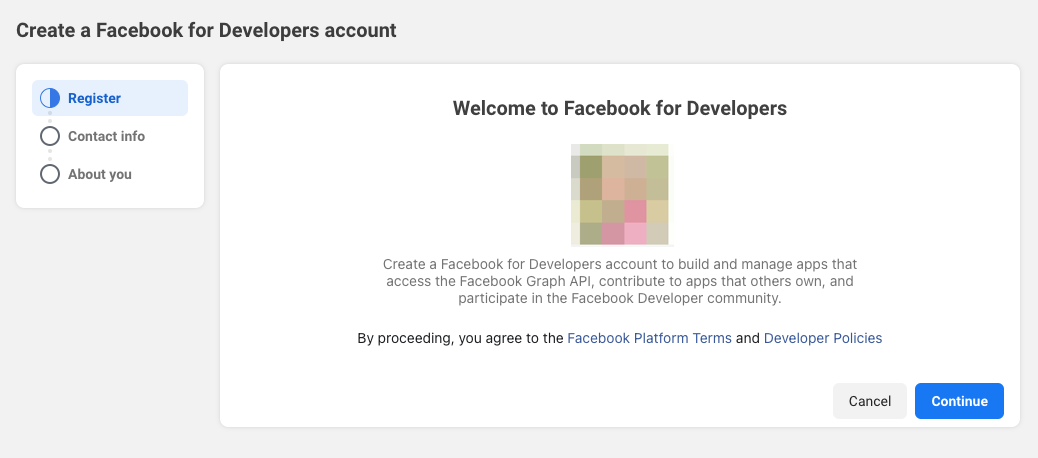
Task: Click the paragraph about the Facebook Graph API
Action: pyautogui.click(x=620, y=281)
